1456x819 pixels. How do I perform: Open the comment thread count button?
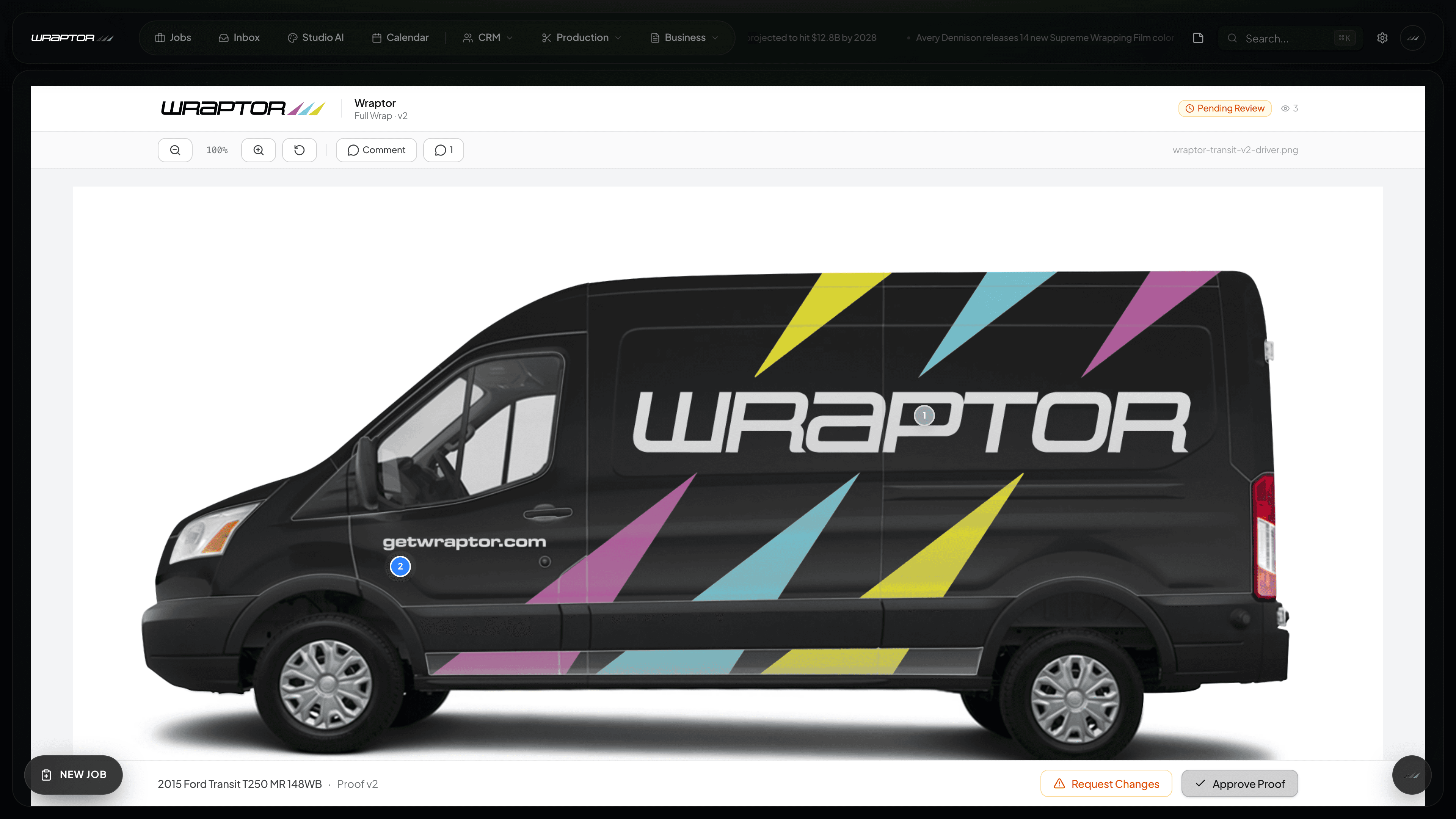click(x=443, y=150)
